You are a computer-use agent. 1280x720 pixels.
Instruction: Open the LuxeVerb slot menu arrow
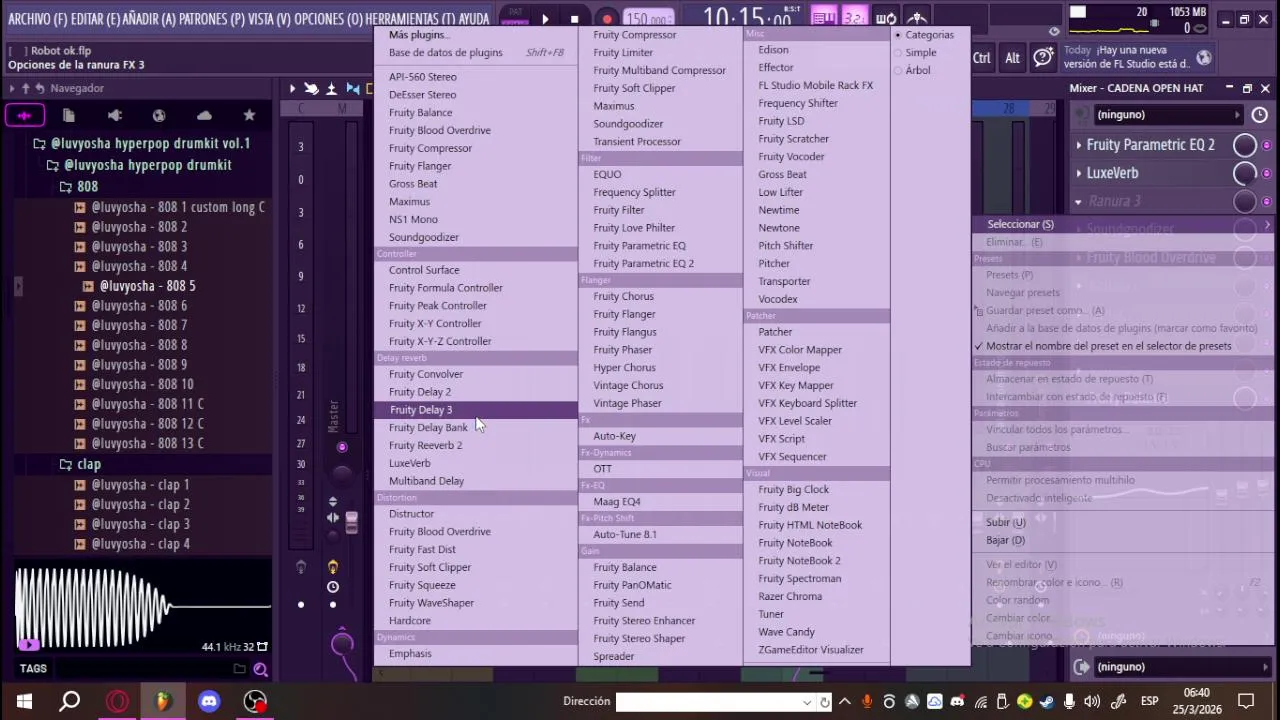pos(1079,174)
